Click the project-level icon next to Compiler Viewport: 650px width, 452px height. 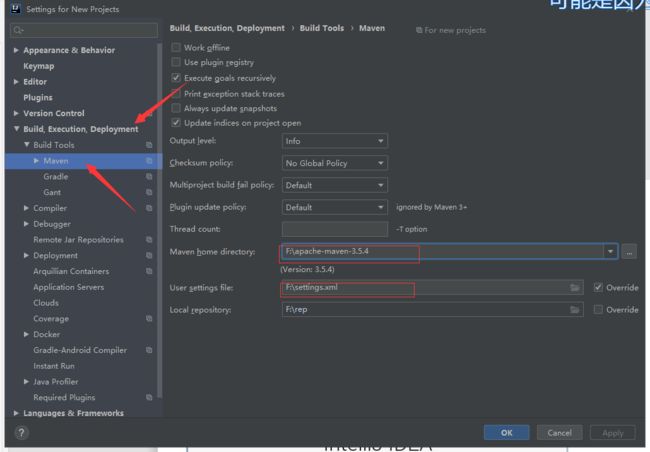pos(149,208)
